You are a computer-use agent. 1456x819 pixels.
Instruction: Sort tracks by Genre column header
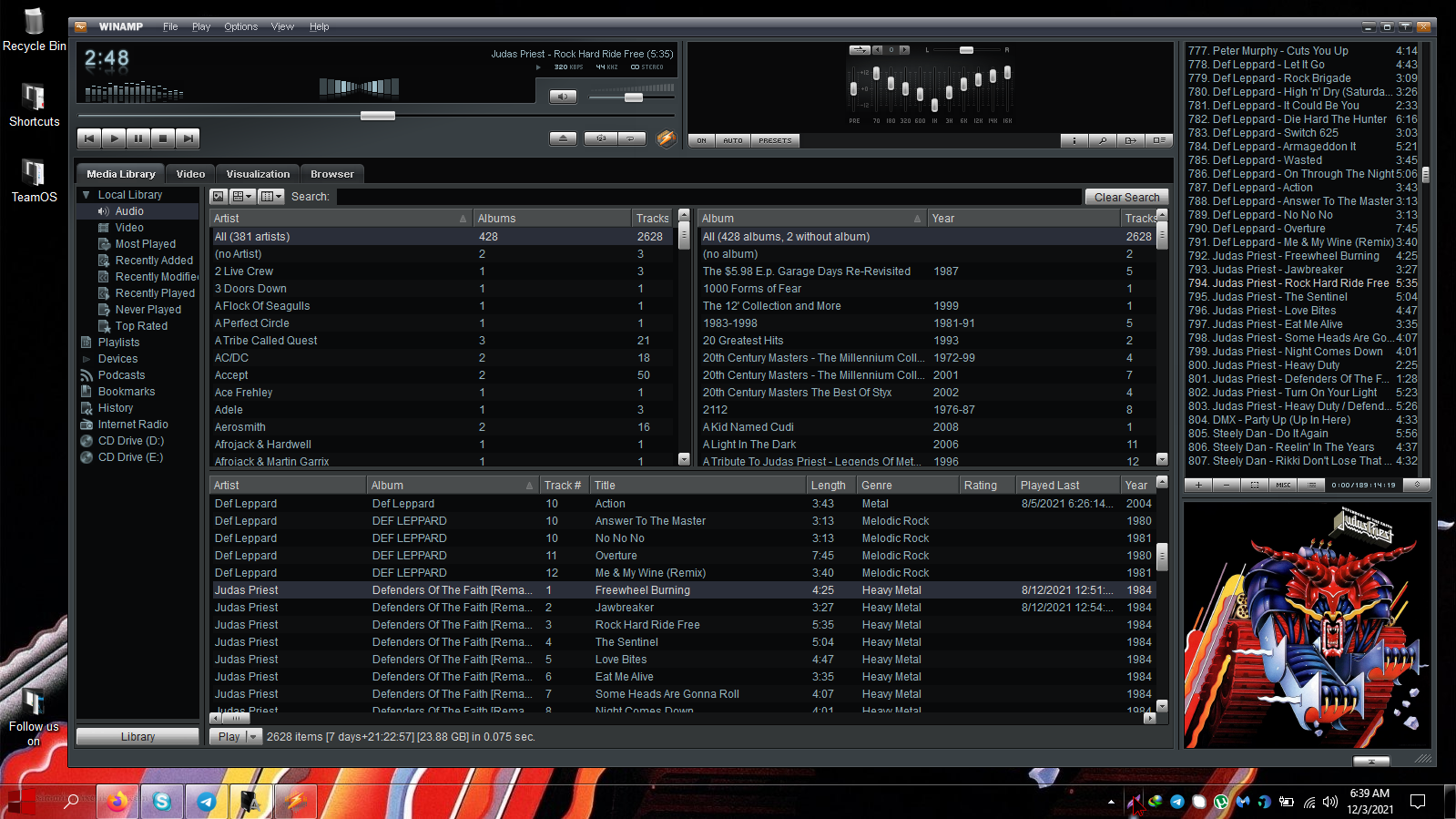coord(908,486)
